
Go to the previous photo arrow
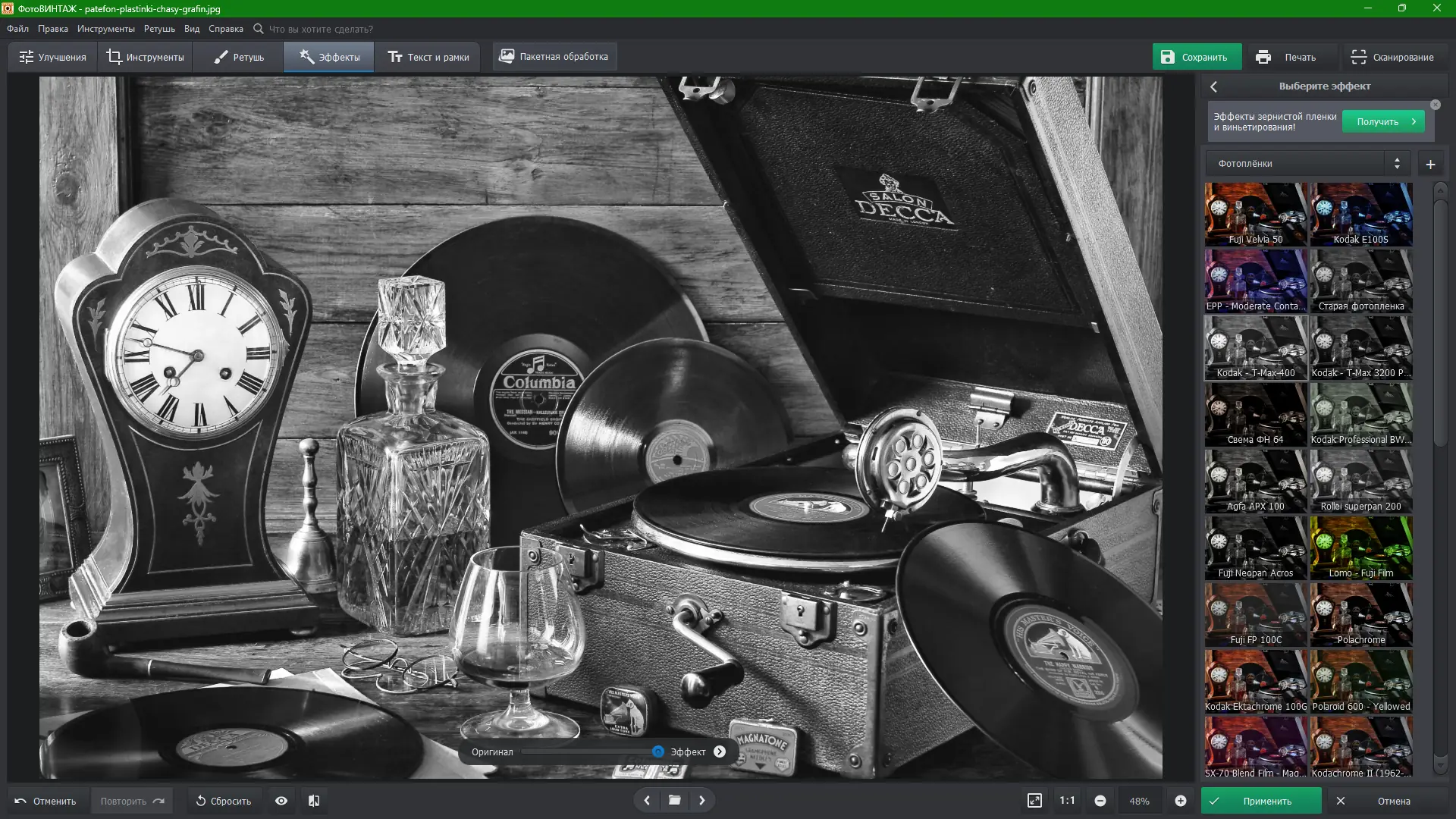pyautogui.click(x=647, y=800)
